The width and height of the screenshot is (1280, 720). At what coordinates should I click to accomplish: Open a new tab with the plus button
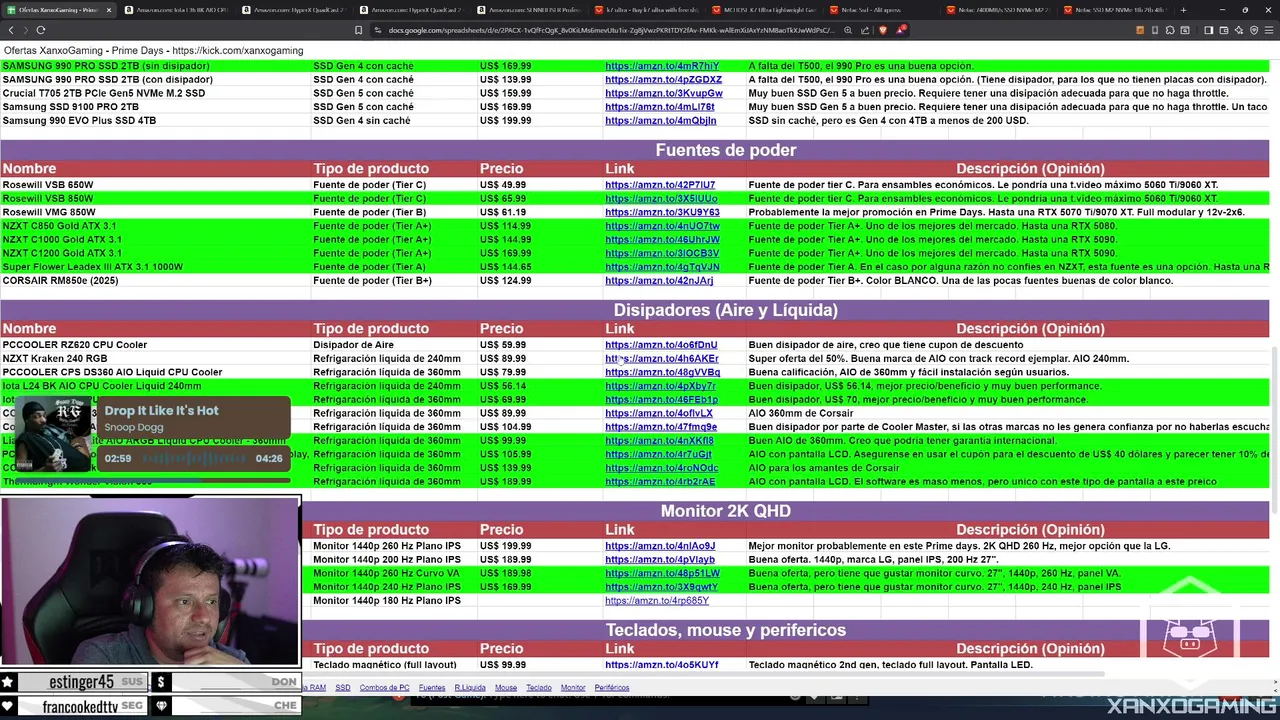coord(1183,10)
